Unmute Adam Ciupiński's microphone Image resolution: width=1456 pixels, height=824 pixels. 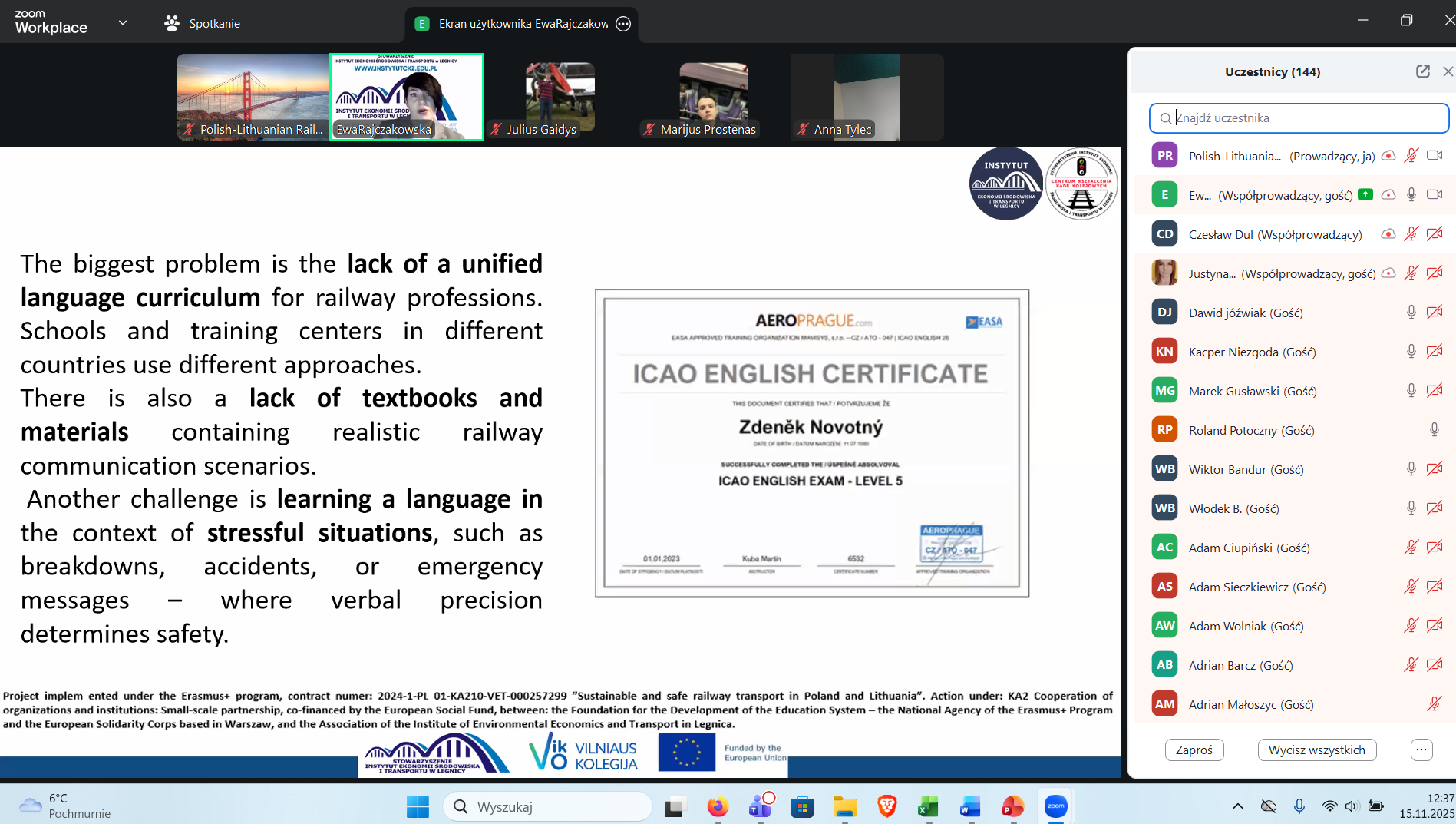1411,548
